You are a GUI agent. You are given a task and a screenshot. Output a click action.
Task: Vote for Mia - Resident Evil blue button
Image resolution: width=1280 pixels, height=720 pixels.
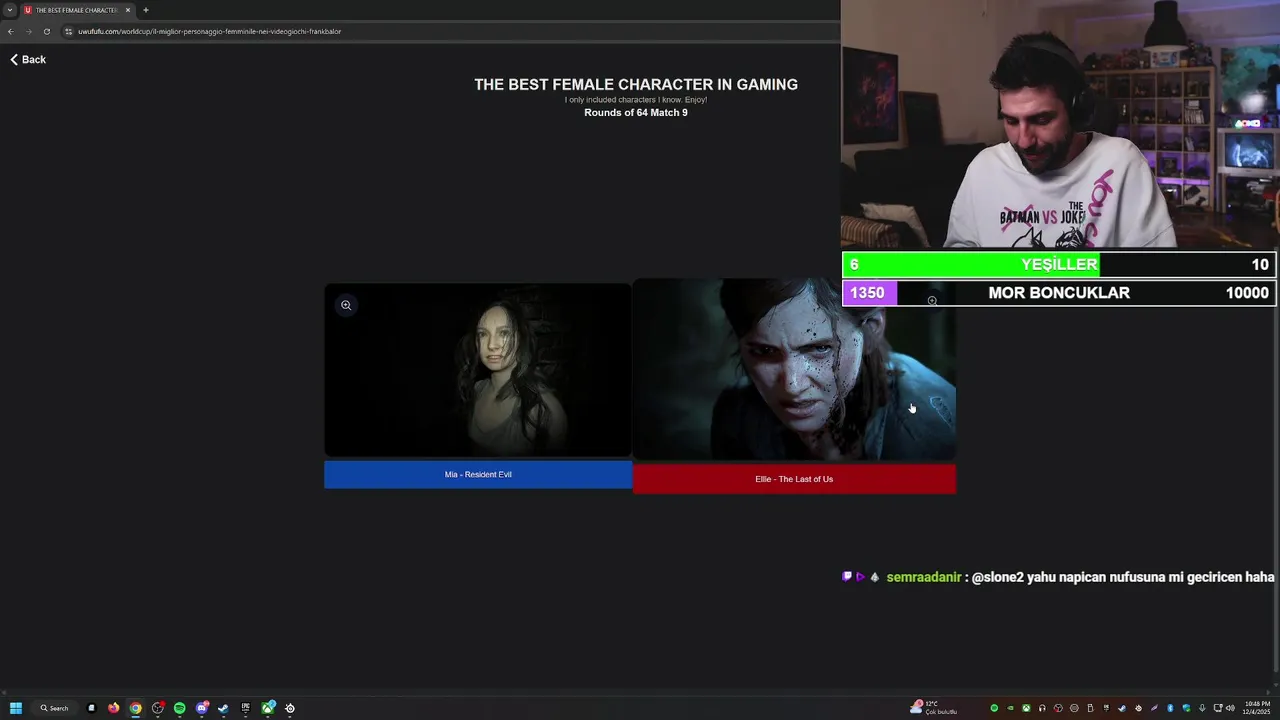tap(478, 474)
